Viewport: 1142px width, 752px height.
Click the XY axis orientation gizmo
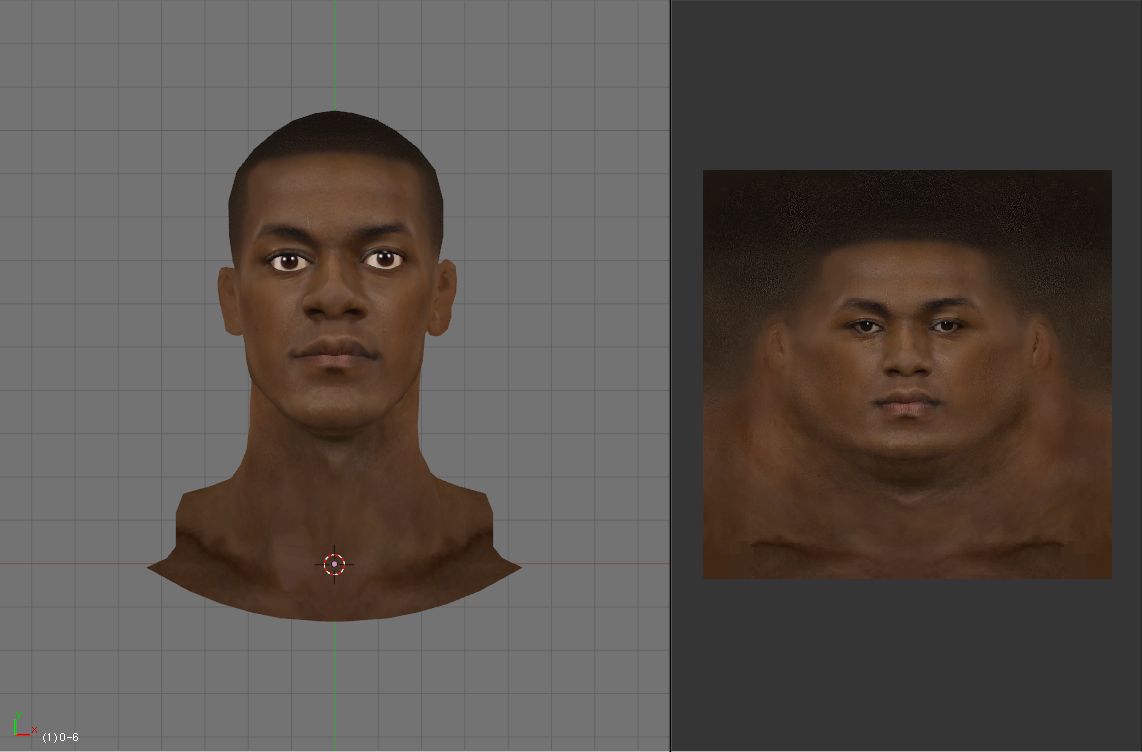click(22, 727)
